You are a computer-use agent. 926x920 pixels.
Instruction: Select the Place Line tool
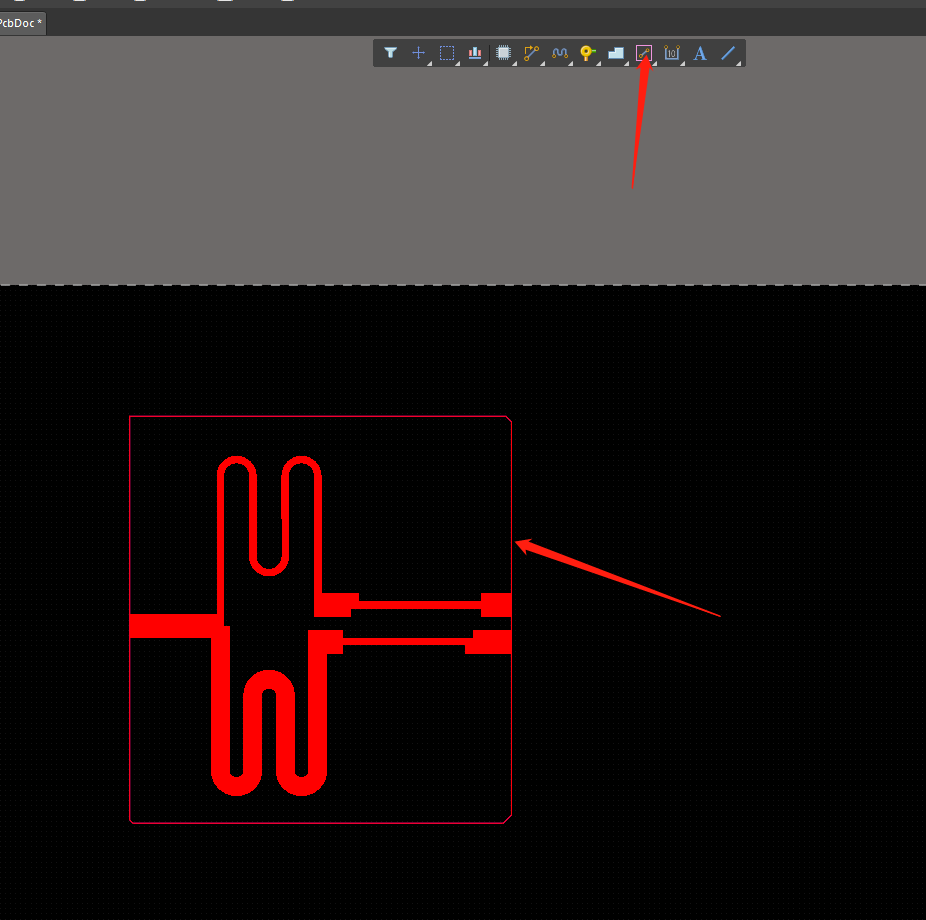[x=728, y=53]
